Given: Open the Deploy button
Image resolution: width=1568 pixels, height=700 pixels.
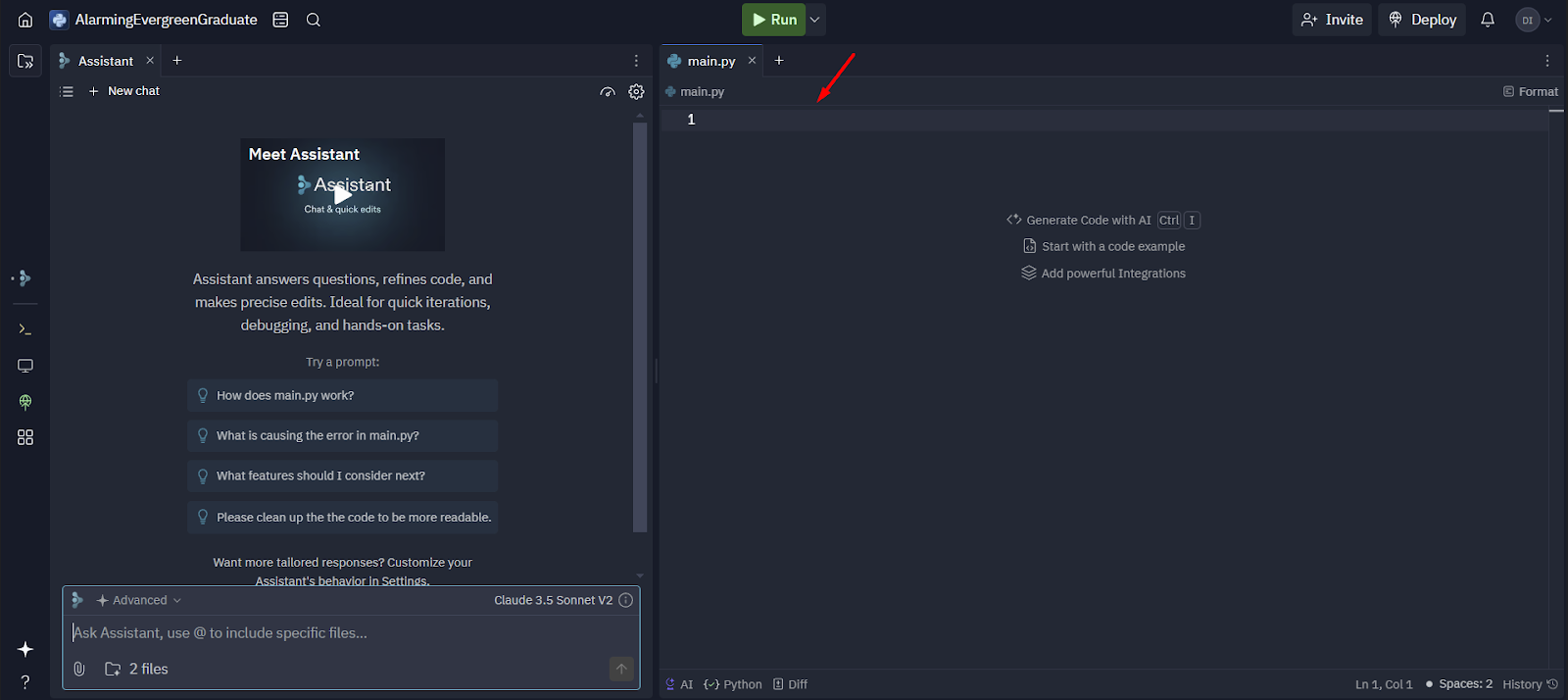Looking at the screenshot, I should [x=1422, y=20].
